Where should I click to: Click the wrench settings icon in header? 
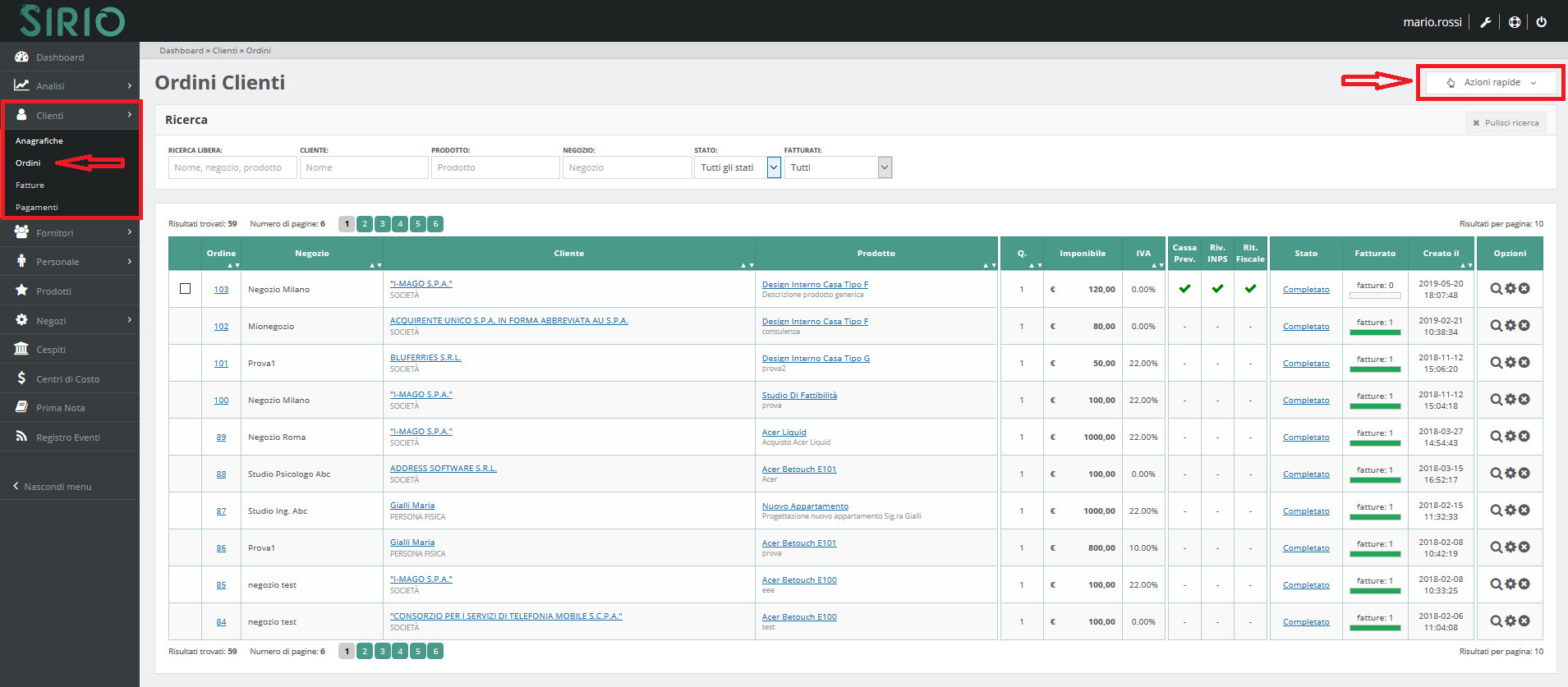(x=1485, y=22)
